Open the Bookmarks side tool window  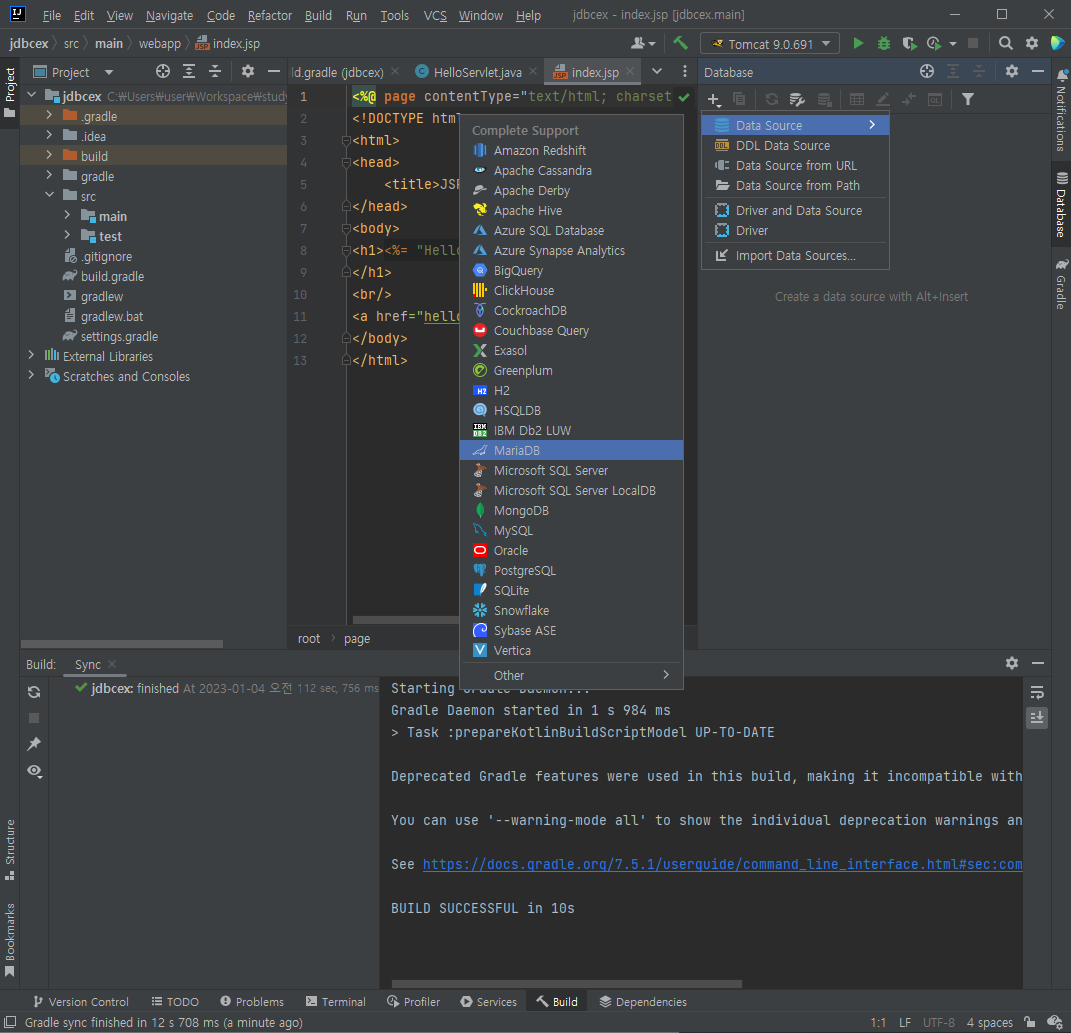[10, 940]
